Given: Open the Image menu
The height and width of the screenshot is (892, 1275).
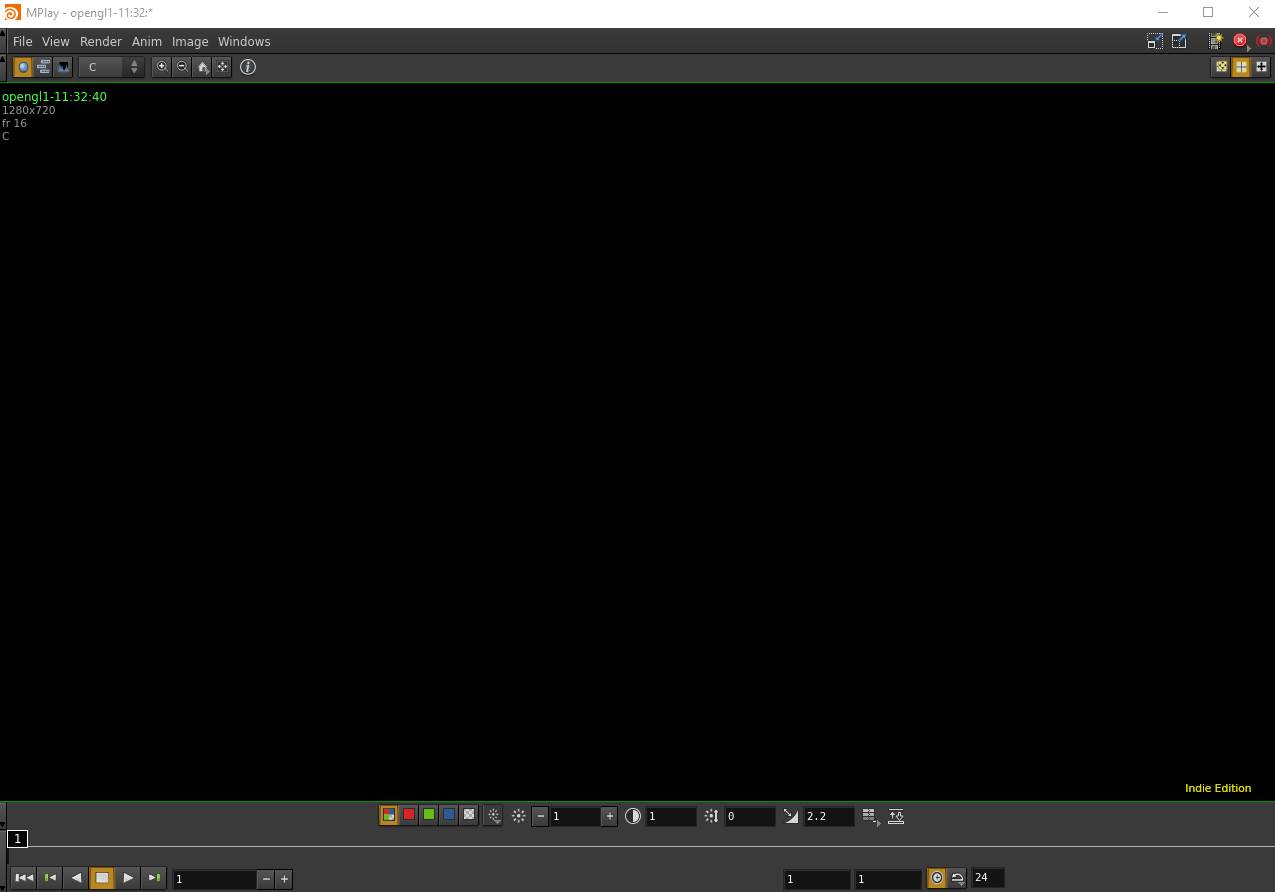Looking at the screenshot, I should 190,41.
